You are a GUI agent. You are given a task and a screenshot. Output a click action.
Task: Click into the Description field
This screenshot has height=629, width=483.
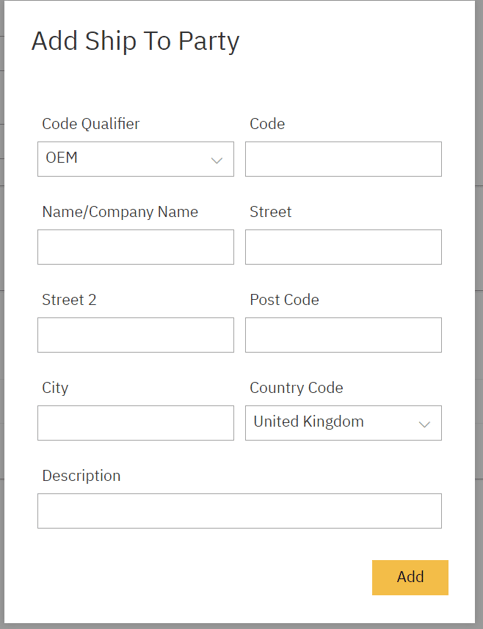pos(239,511)
